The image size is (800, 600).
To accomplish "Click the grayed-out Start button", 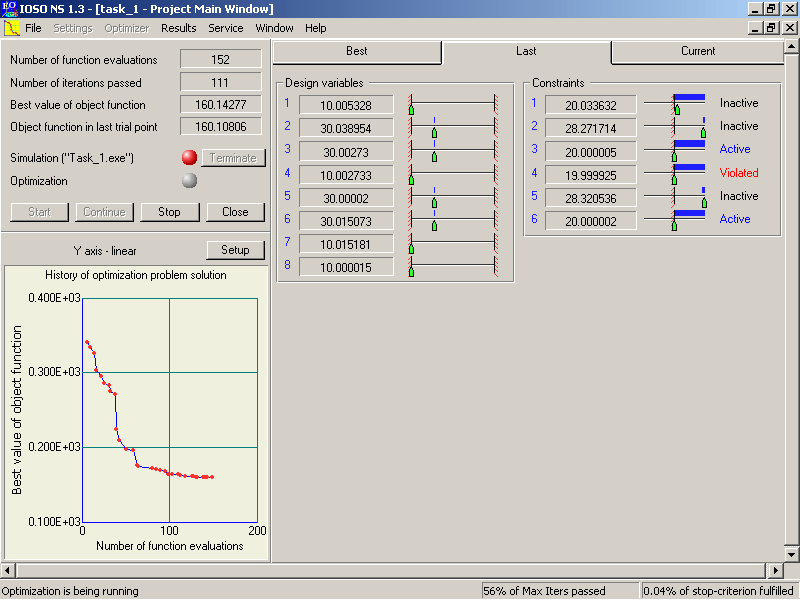I will [x=39, y=212].
